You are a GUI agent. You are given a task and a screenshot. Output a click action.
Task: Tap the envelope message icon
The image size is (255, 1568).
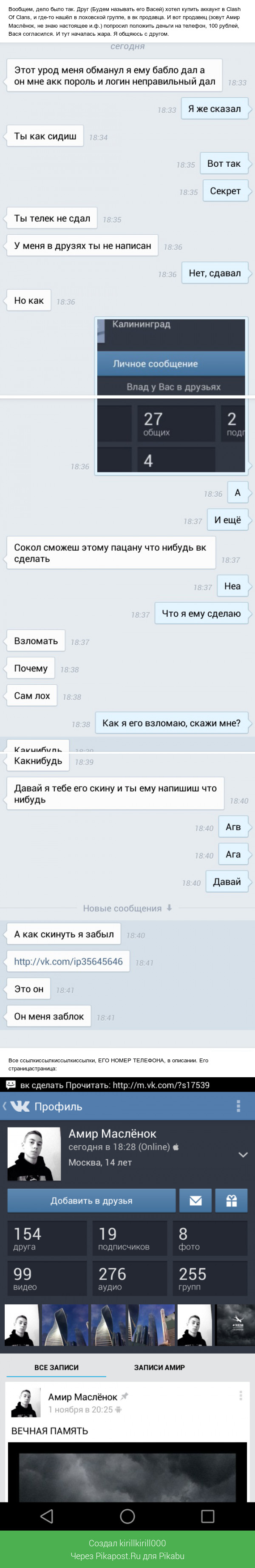(x=195, y=1201)
